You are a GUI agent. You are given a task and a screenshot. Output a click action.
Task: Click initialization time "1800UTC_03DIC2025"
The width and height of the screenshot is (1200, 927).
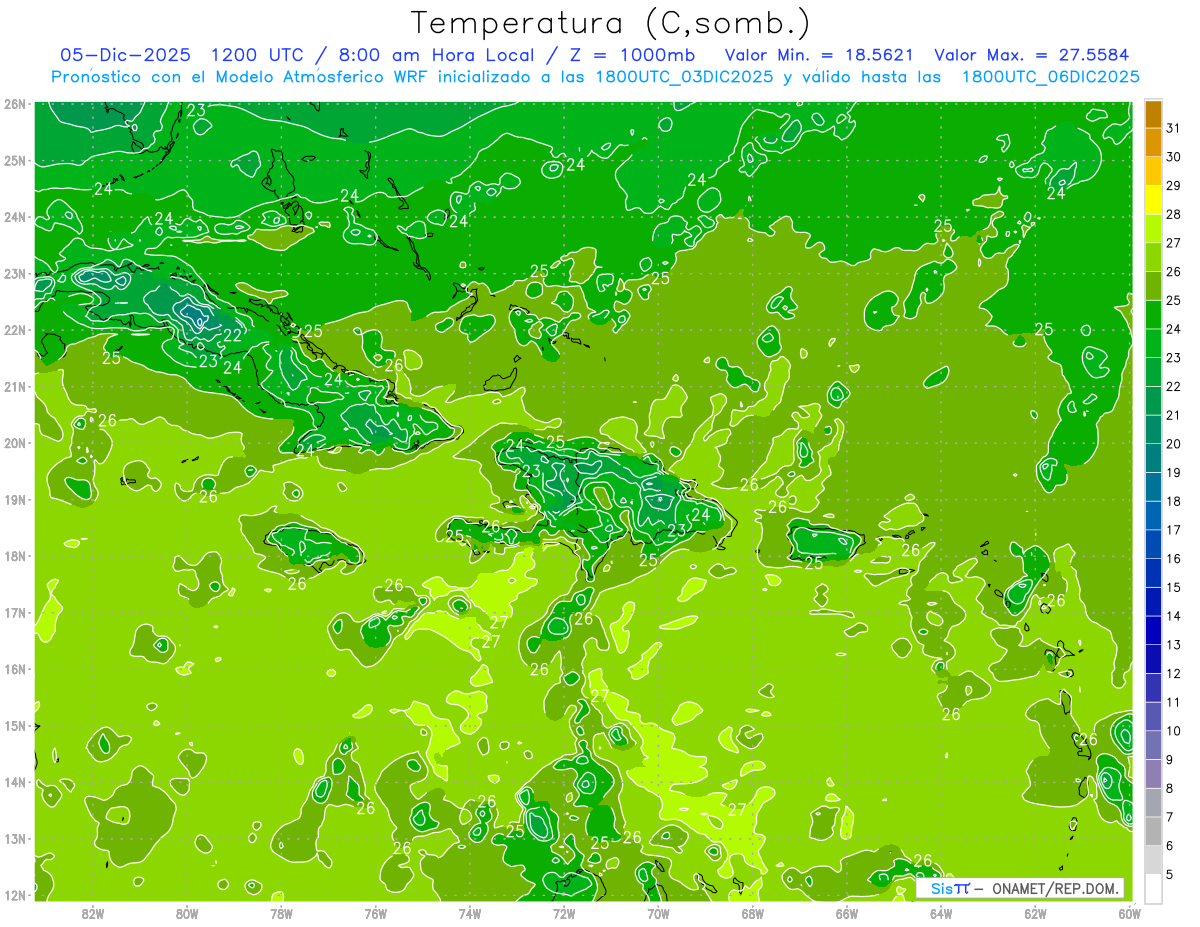click(x=684, y=76)
